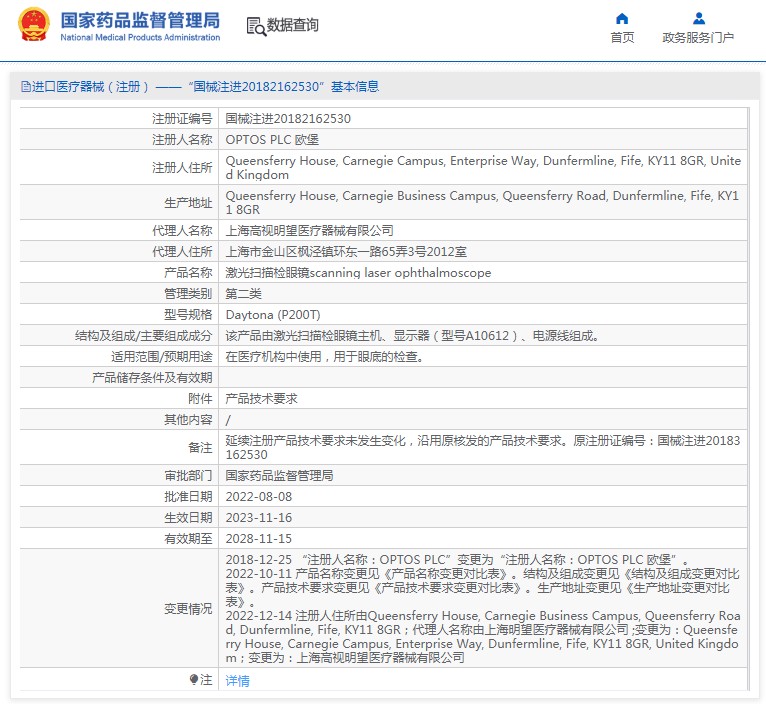This screenshot has height=704, width=766.
Task: Click the attachment value 产品技术要求
Action: [261, 399]
